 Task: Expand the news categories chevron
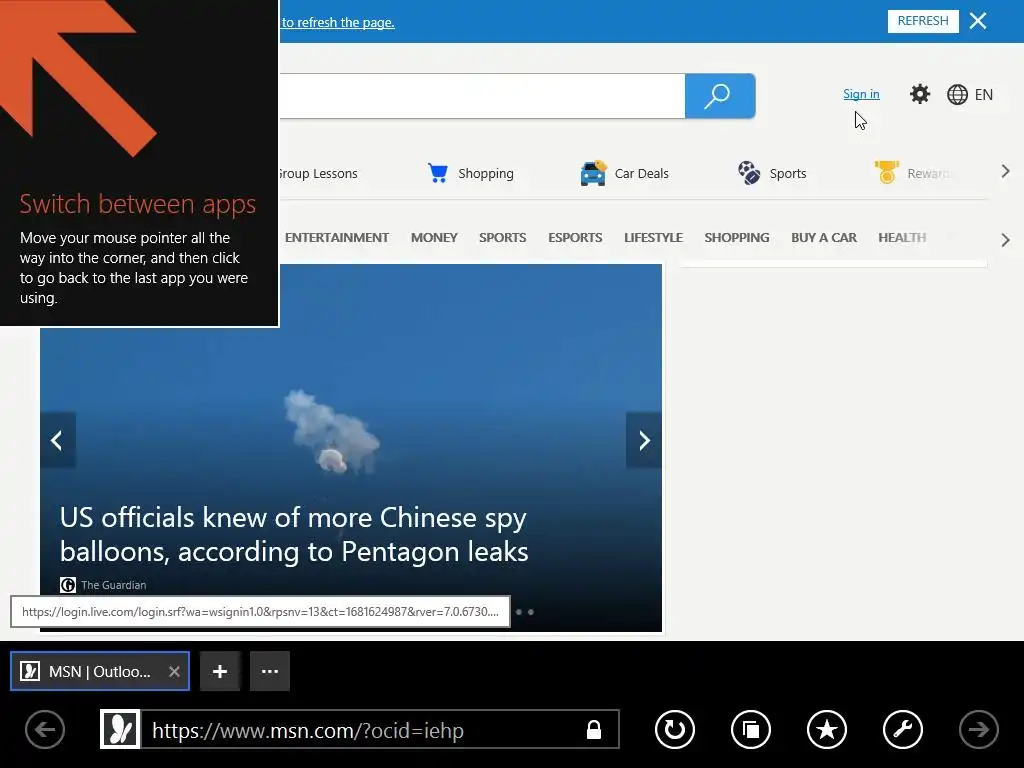(x=1006, y=240)
